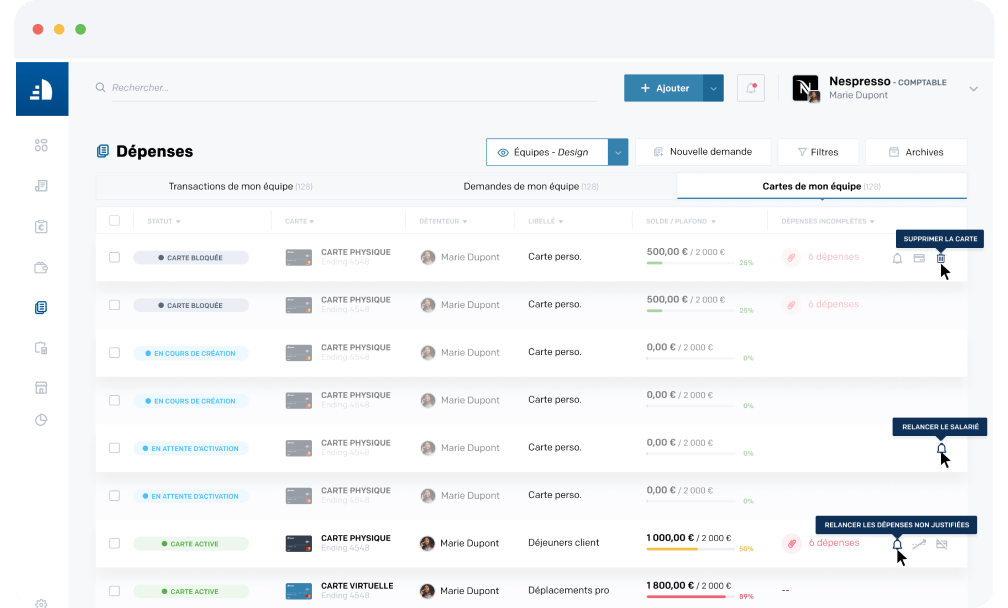Click the Rechercher search field

point(354,87)
